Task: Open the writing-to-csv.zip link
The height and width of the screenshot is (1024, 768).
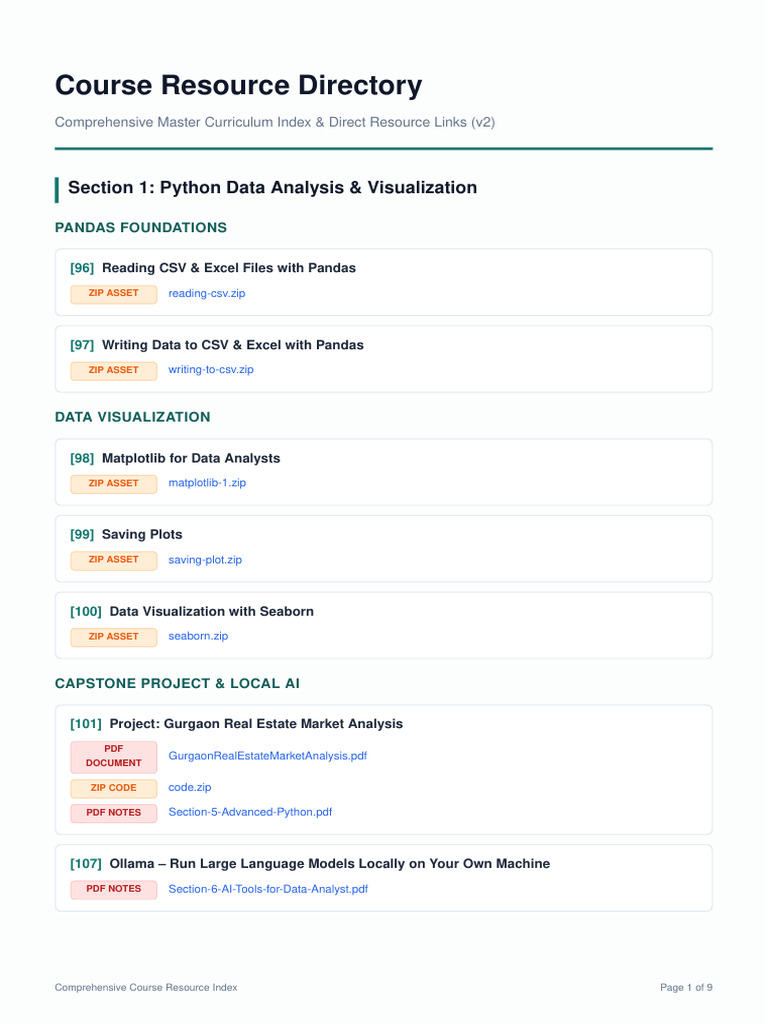Action: click(x=211, y=370)
